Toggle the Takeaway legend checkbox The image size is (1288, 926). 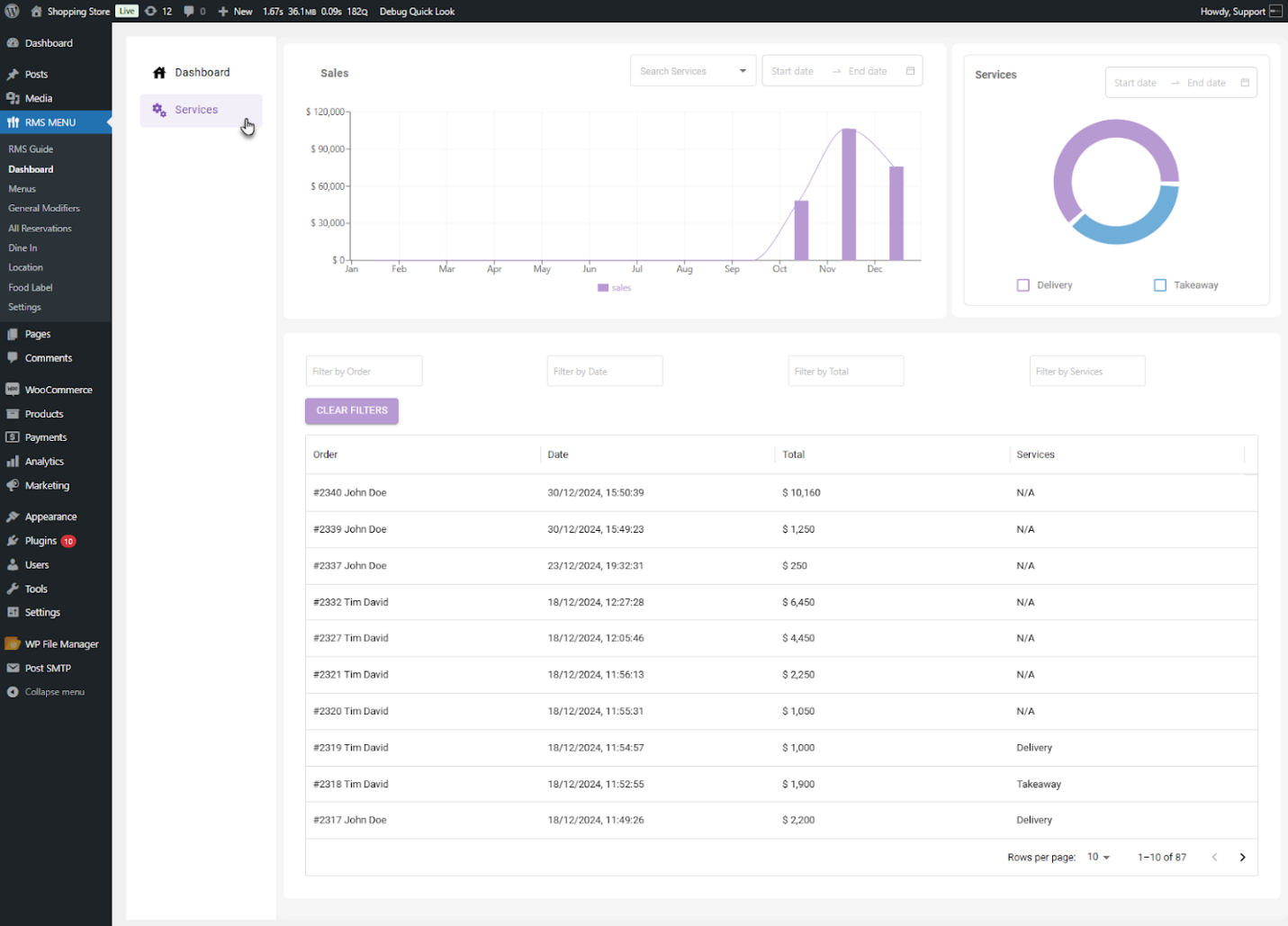click(1159, 285)
